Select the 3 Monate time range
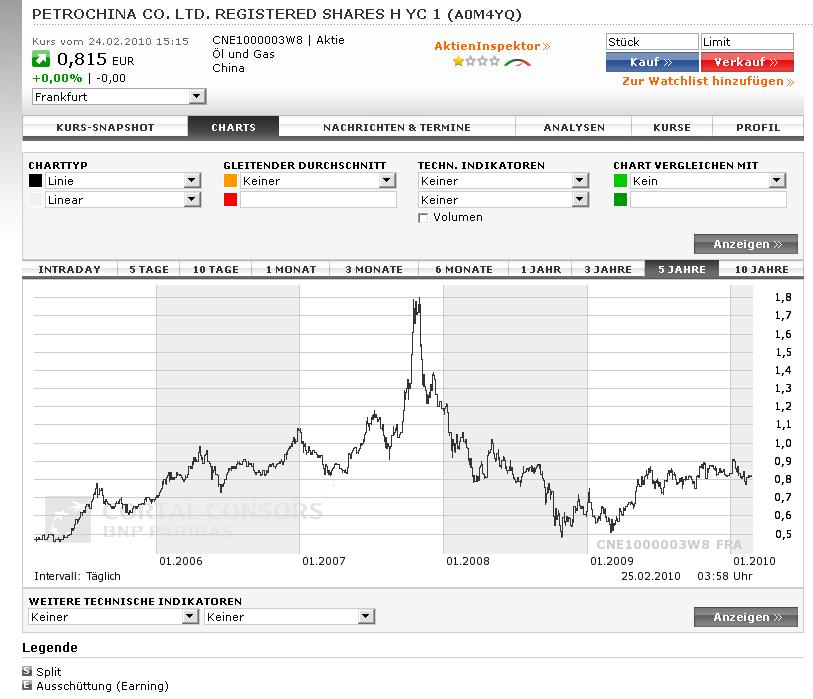 coord(374,269)
